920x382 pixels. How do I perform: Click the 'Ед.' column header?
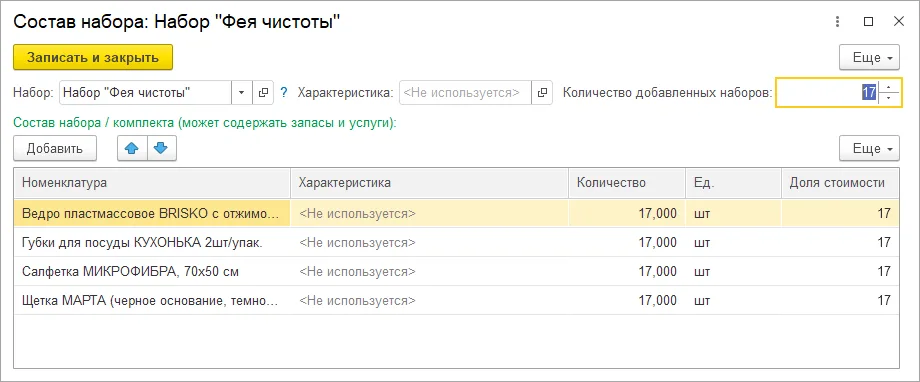pyautogui.click(x=733, y=182)
